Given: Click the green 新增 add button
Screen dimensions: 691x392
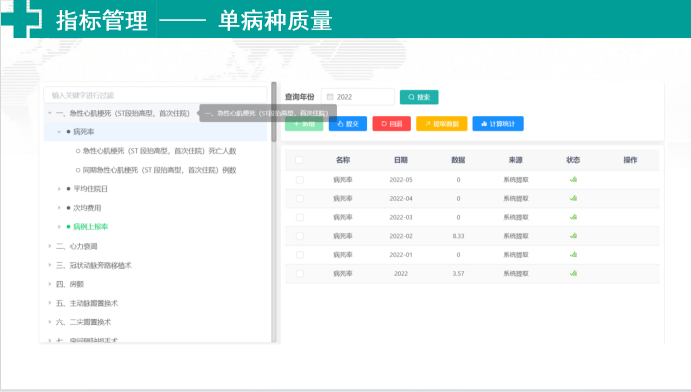Looking at the screenshot, I should [x=304, y=124].
